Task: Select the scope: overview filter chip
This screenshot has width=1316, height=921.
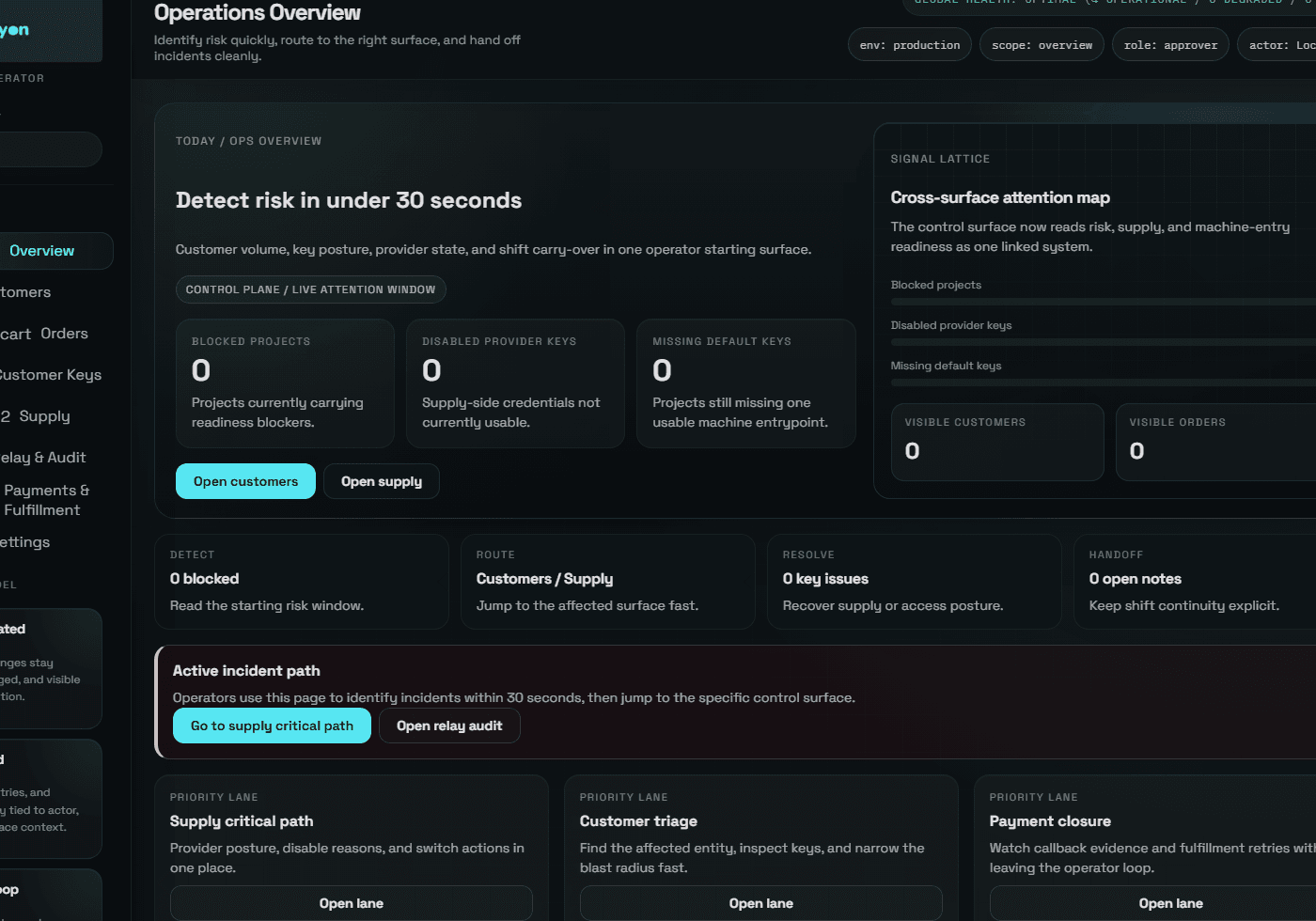Action: pyautogui.click(x=1041, y=43)
